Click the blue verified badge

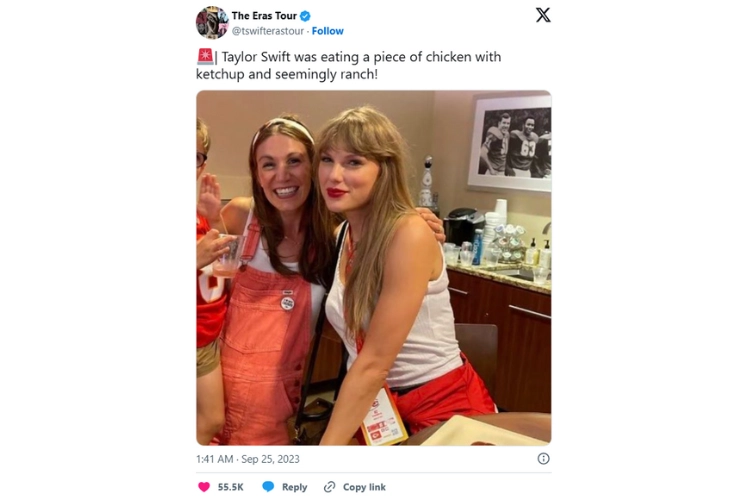pyautogui.click(x=305, y=16)
